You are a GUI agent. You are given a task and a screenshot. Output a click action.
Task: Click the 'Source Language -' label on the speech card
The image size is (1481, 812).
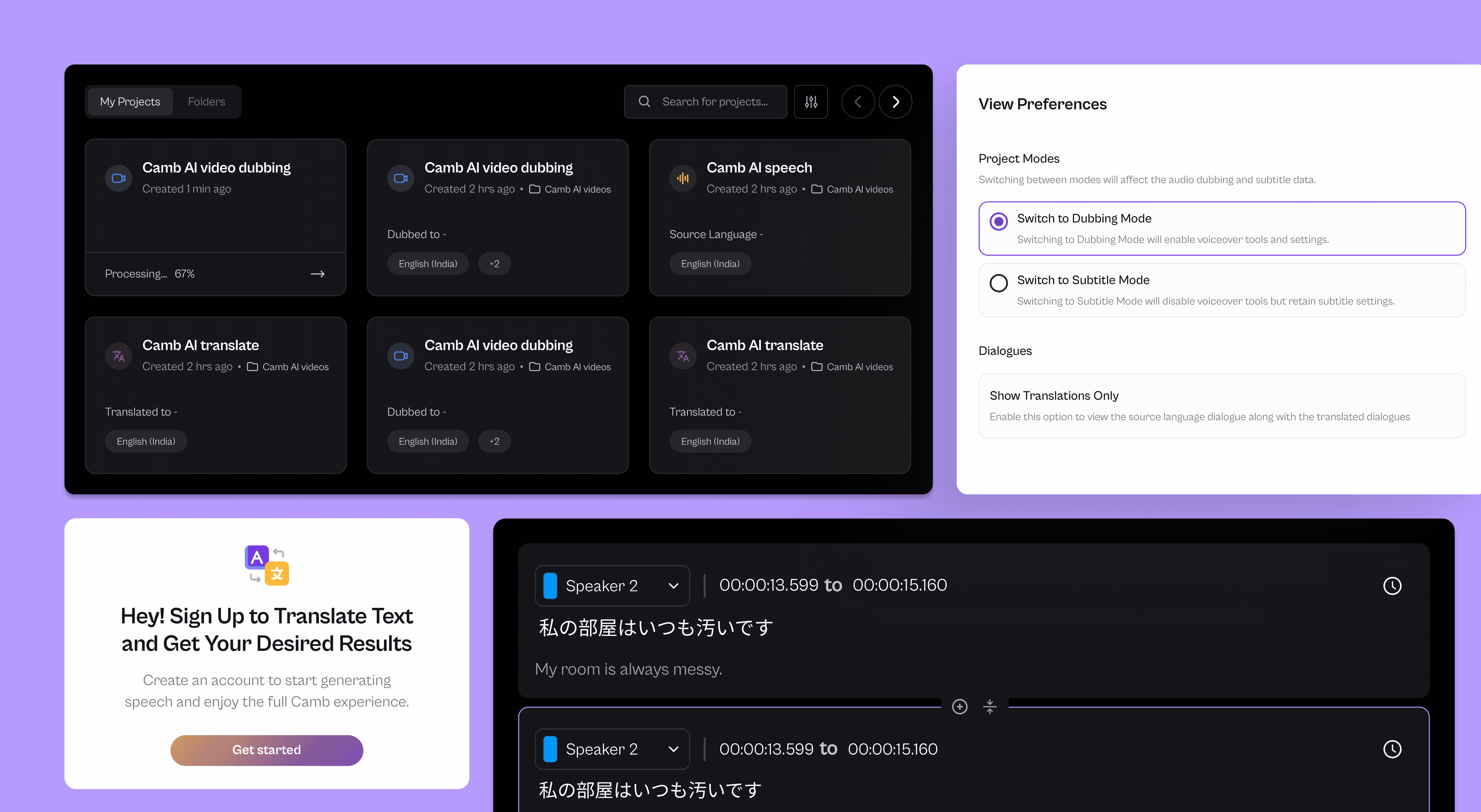pyautogui.click(x=716, y=234)
